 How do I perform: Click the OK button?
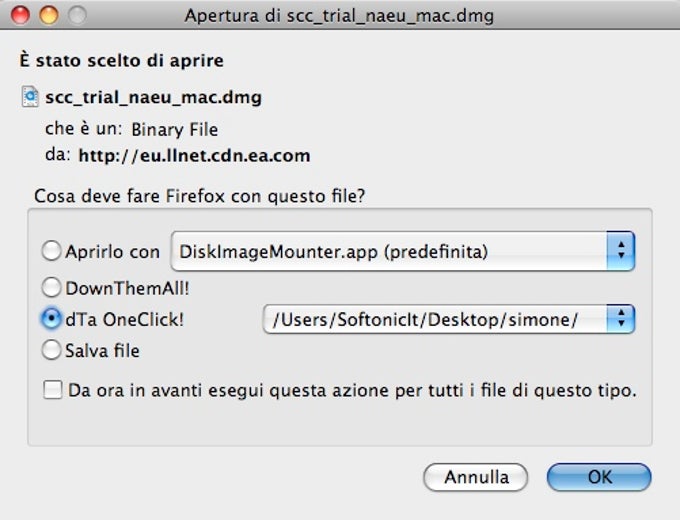pos(599,477)
